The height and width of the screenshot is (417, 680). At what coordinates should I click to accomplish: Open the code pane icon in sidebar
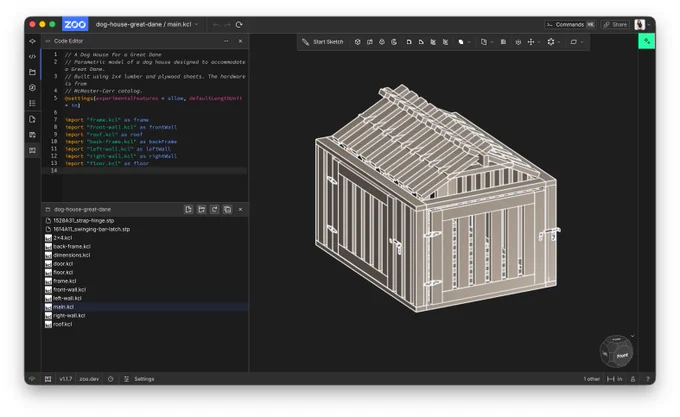tap(33, 56)
